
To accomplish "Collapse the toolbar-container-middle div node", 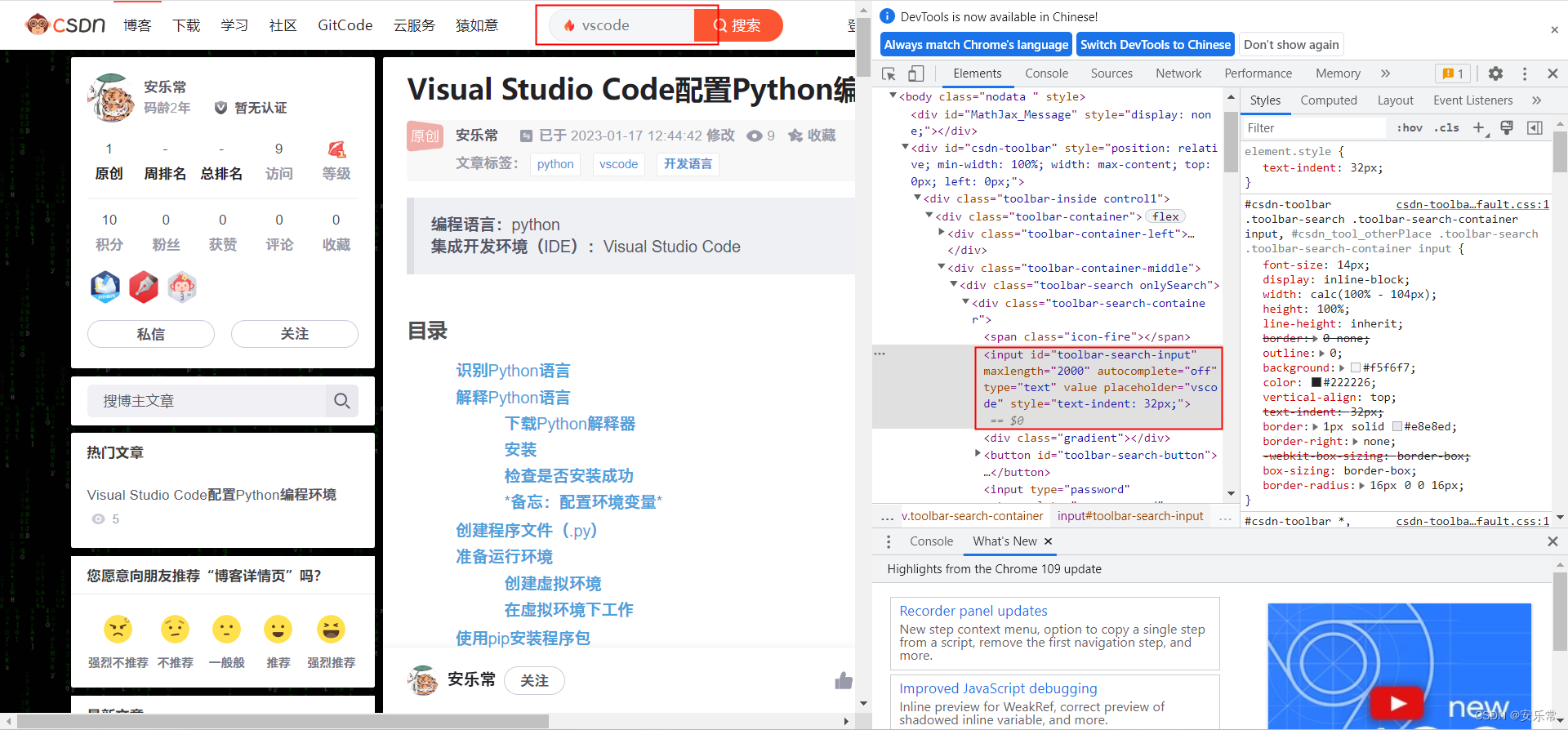I will [x=942, y=267].
